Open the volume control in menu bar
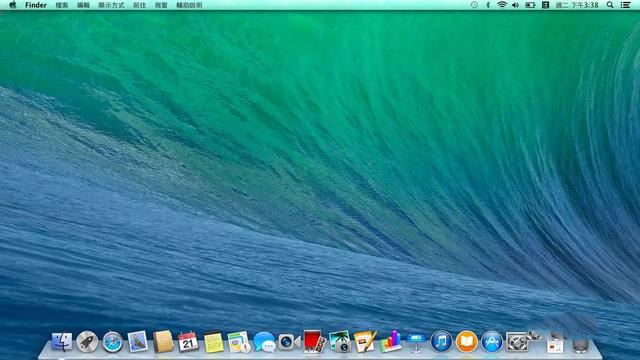Image resolution: width=640 pixels, height=360 pixels. pos(516,5)
